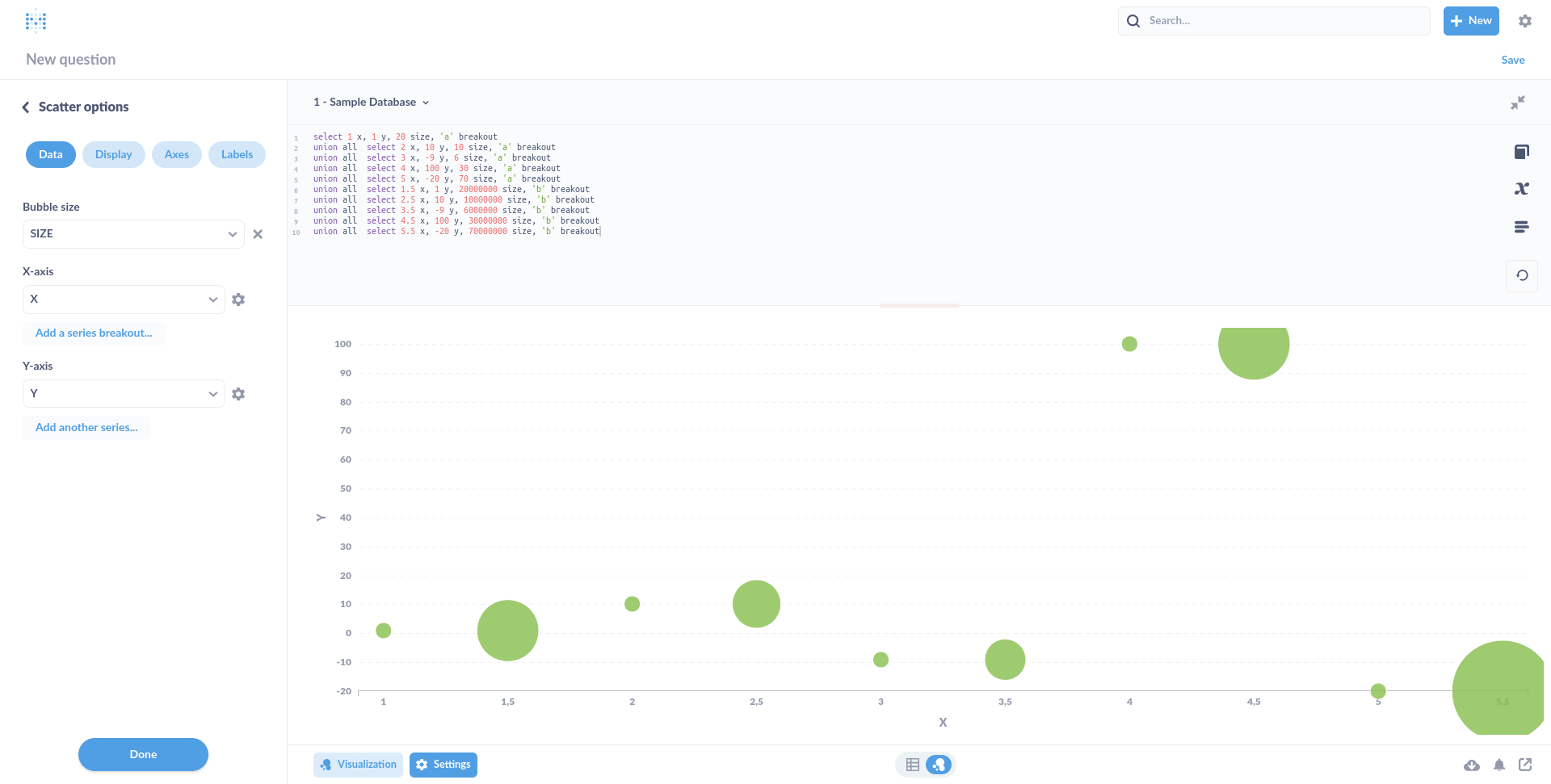Revert the query with the refresh icon
Image resolution: width=1551 pixels, height=784 pixels.
coord(1522,275)
